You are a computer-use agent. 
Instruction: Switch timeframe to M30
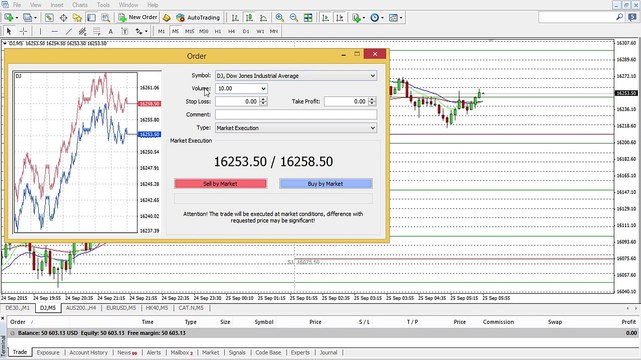pyautogui.click(x=204, y=31)
